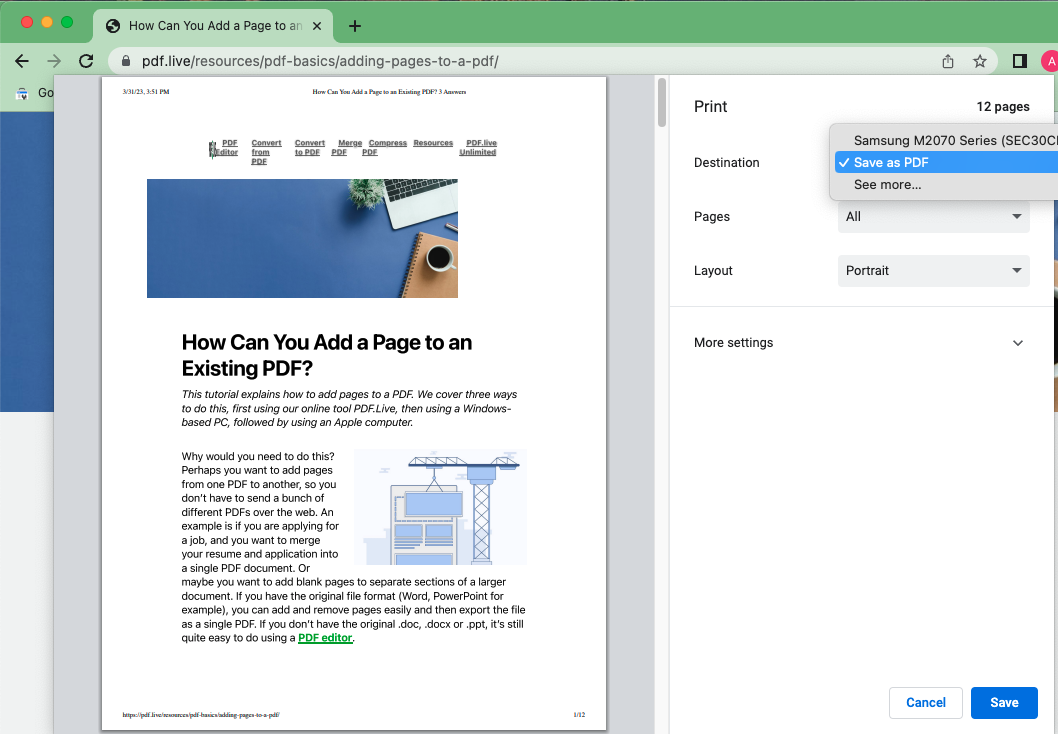
Task: Cancel the print dialog
Action: tap(925, 703)
